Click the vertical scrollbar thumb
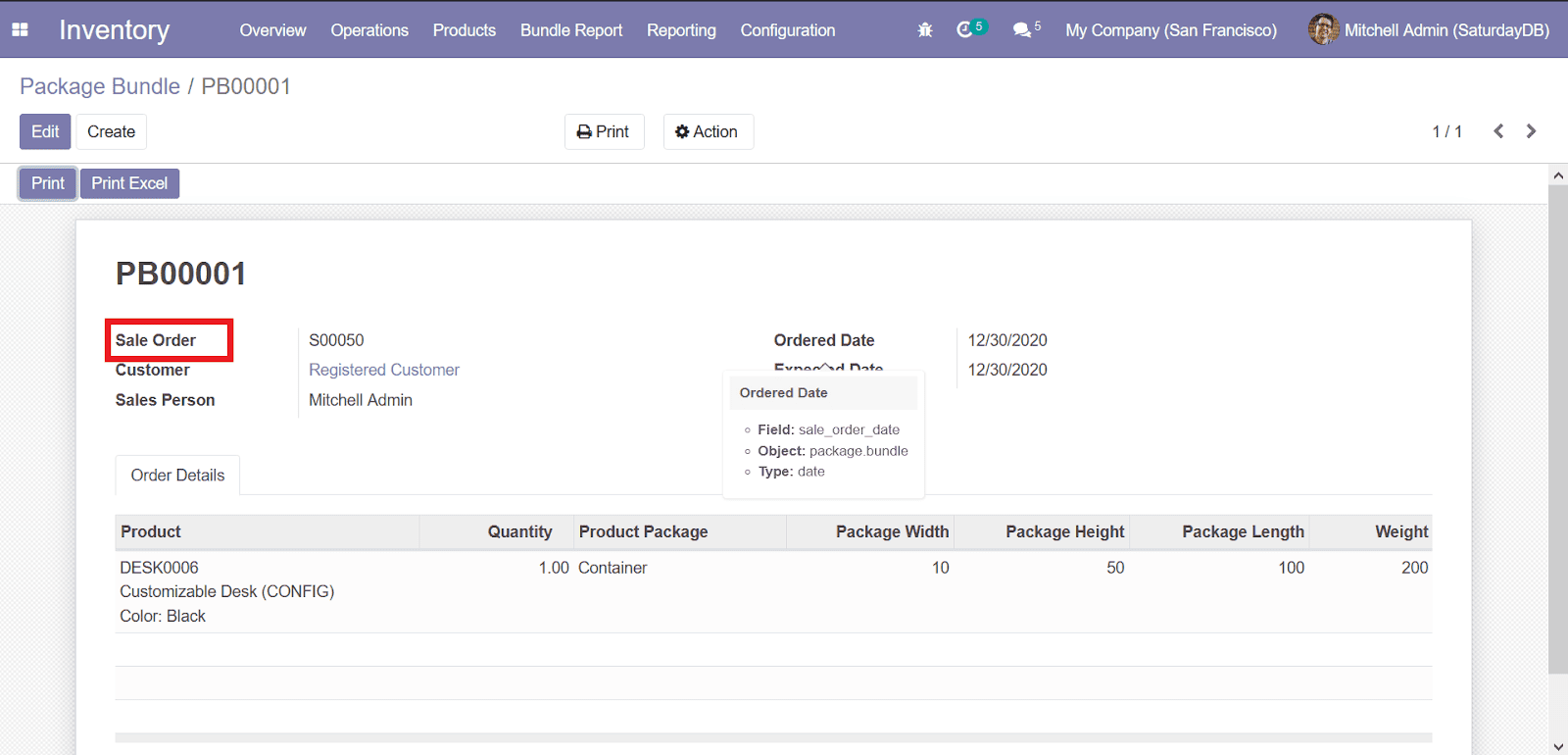Viewport: 1568px width, 755px height. pos(1558,429)
